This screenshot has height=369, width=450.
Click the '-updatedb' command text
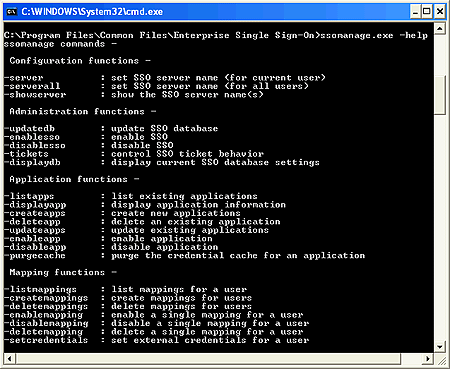click(x=29, y=129)
